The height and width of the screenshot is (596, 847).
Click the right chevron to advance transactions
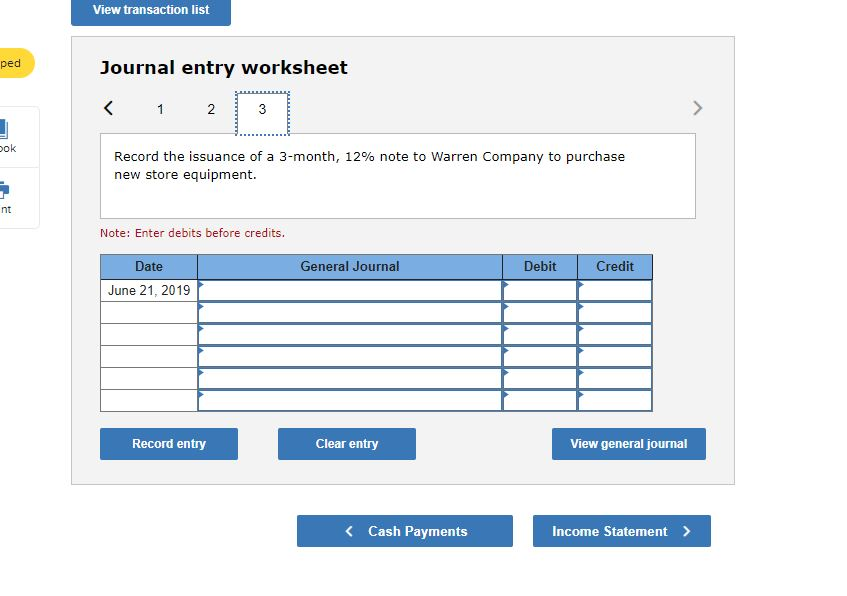698,108
